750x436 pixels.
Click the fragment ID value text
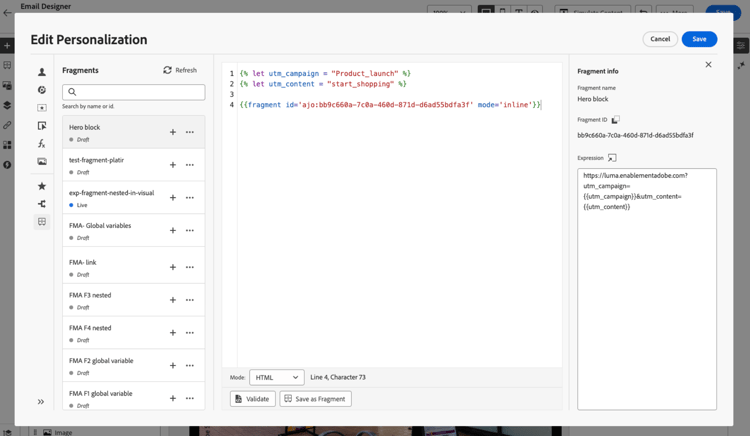coord(635,135)
